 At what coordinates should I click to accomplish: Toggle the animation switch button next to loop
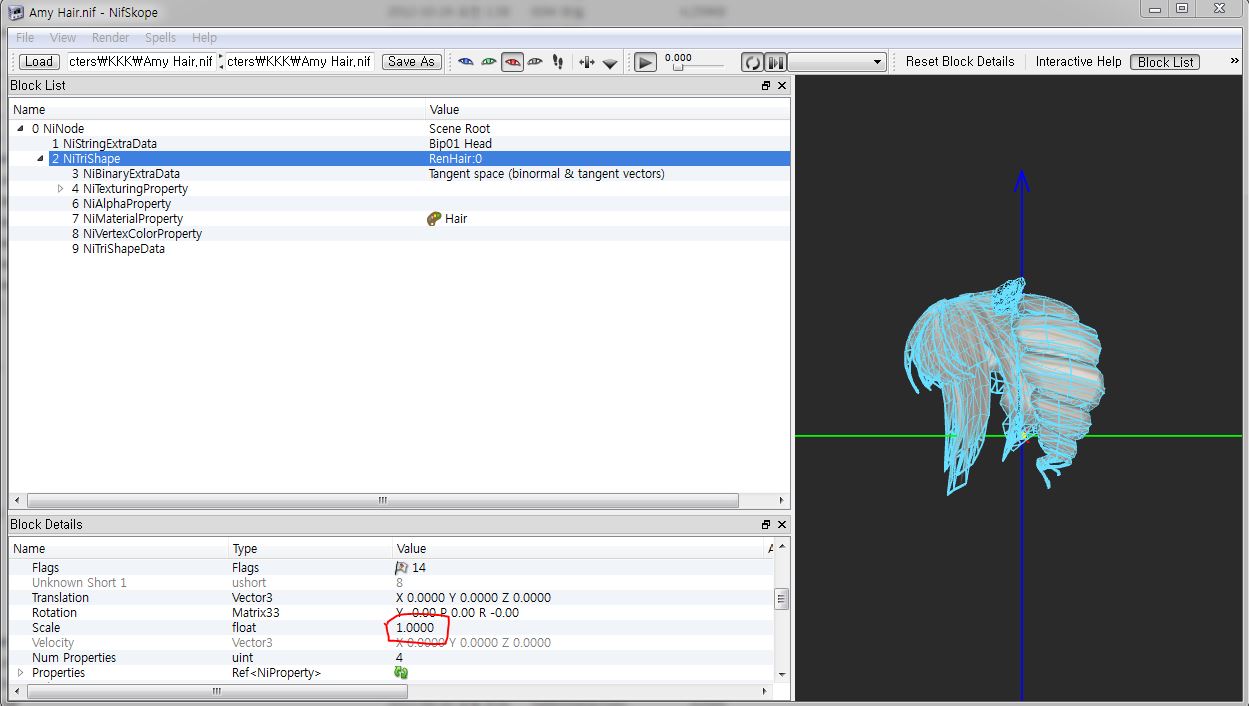pos(775,62)
